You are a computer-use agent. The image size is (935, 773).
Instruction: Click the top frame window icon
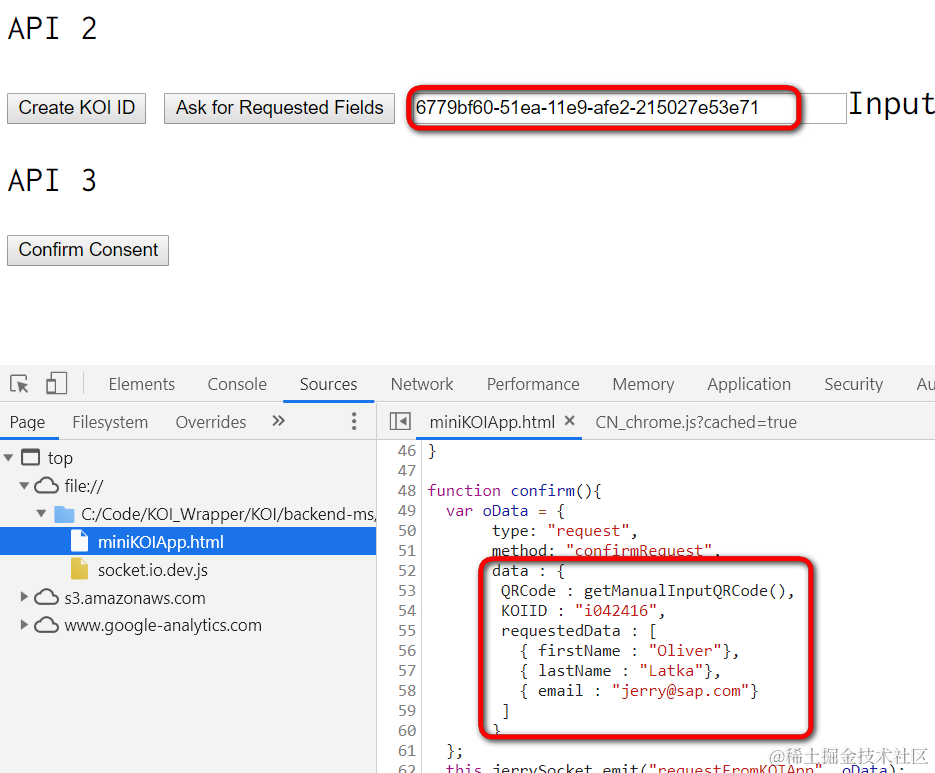(x=30, y=457)
